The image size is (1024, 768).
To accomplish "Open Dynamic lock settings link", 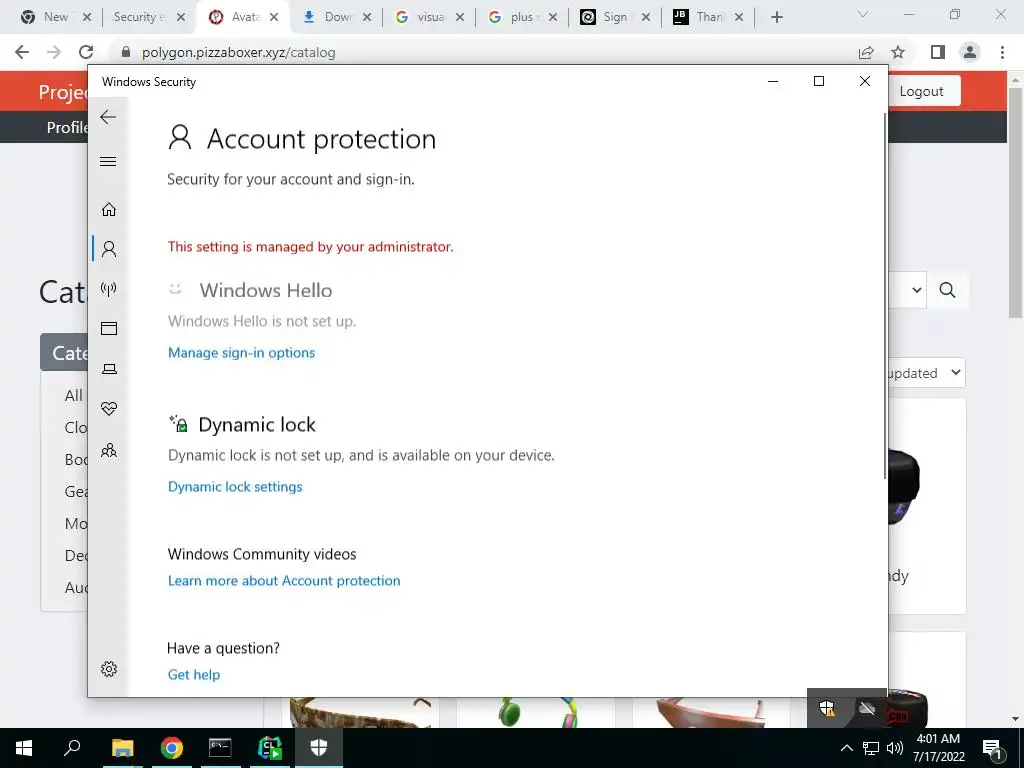I will tap(235, 487).
